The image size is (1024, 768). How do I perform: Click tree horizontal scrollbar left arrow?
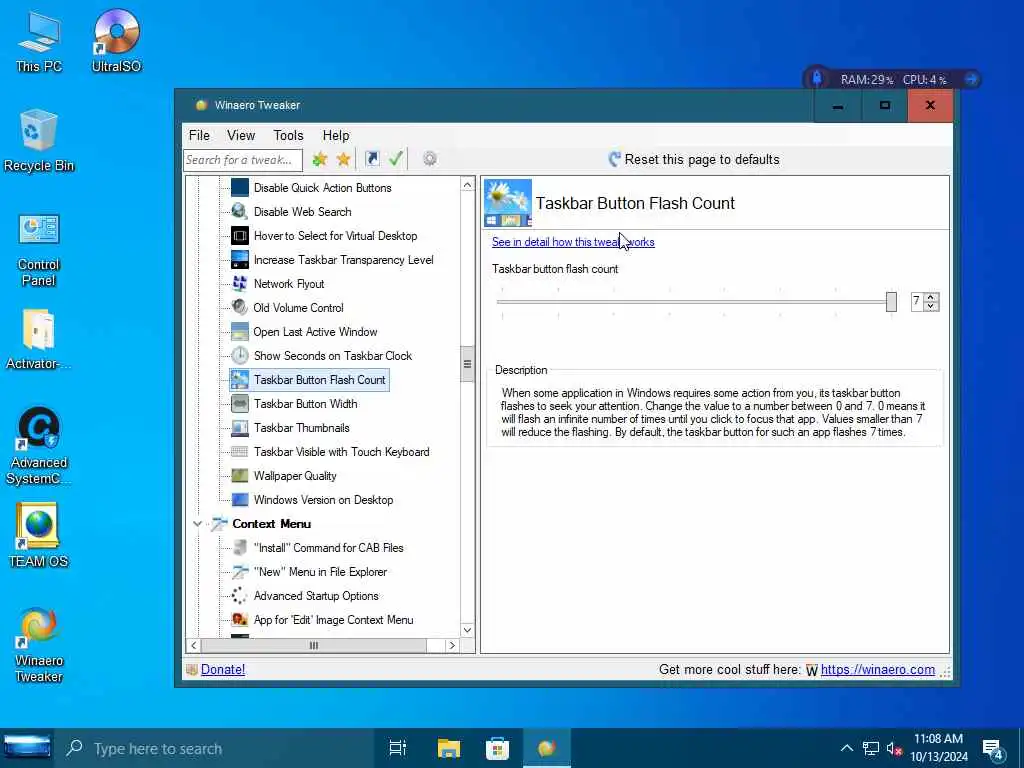click(x=193, y=645)
